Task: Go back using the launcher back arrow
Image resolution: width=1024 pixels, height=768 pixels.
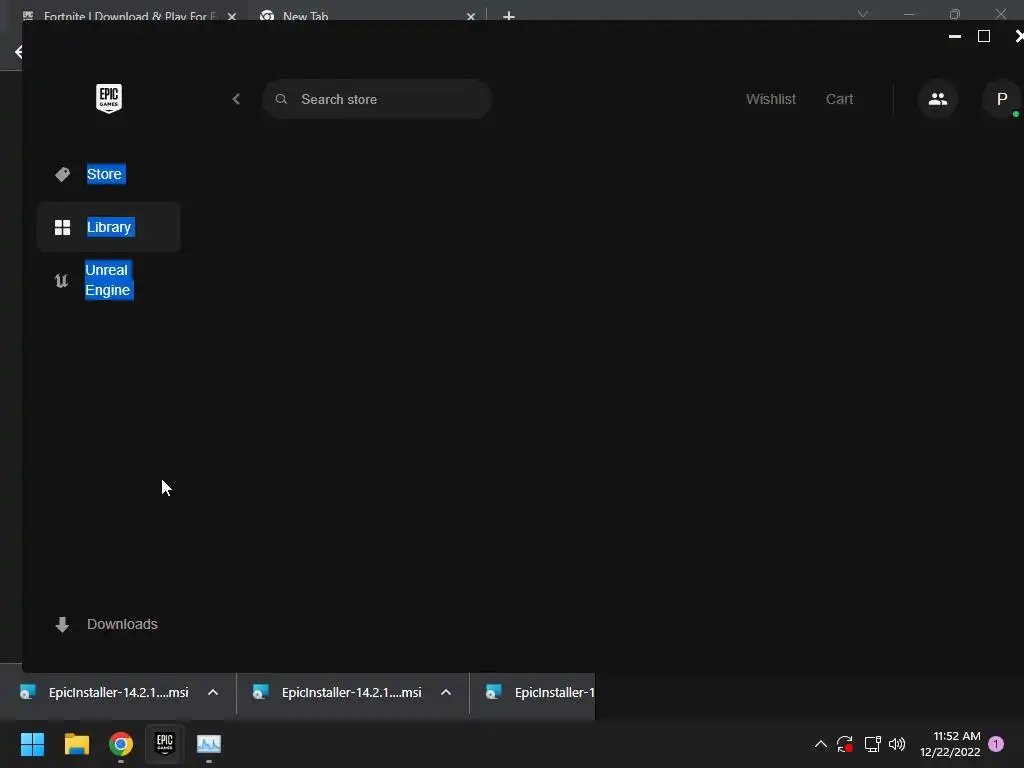Action: (236, 99)
